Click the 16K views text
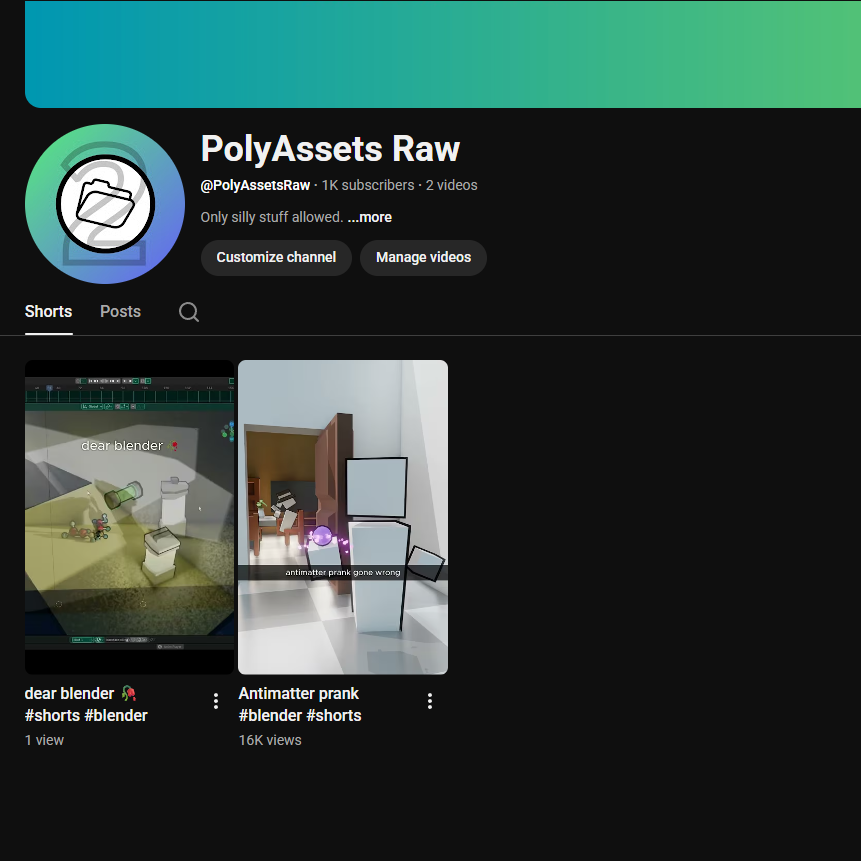The width and height of the screenshot is (861, 861). (270, 740)
